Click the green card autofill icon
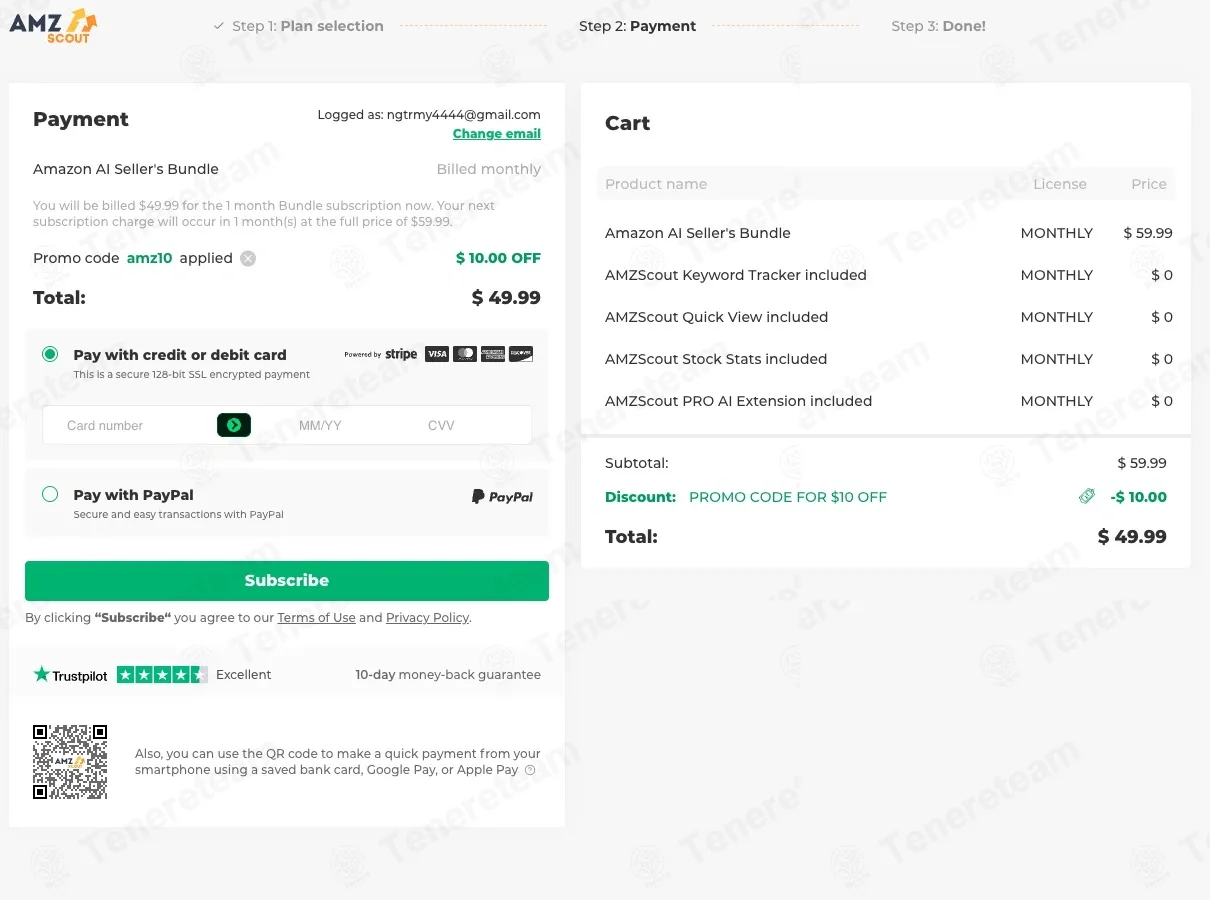Viewport: 1210px width, 900px height. tap(234, 425)
